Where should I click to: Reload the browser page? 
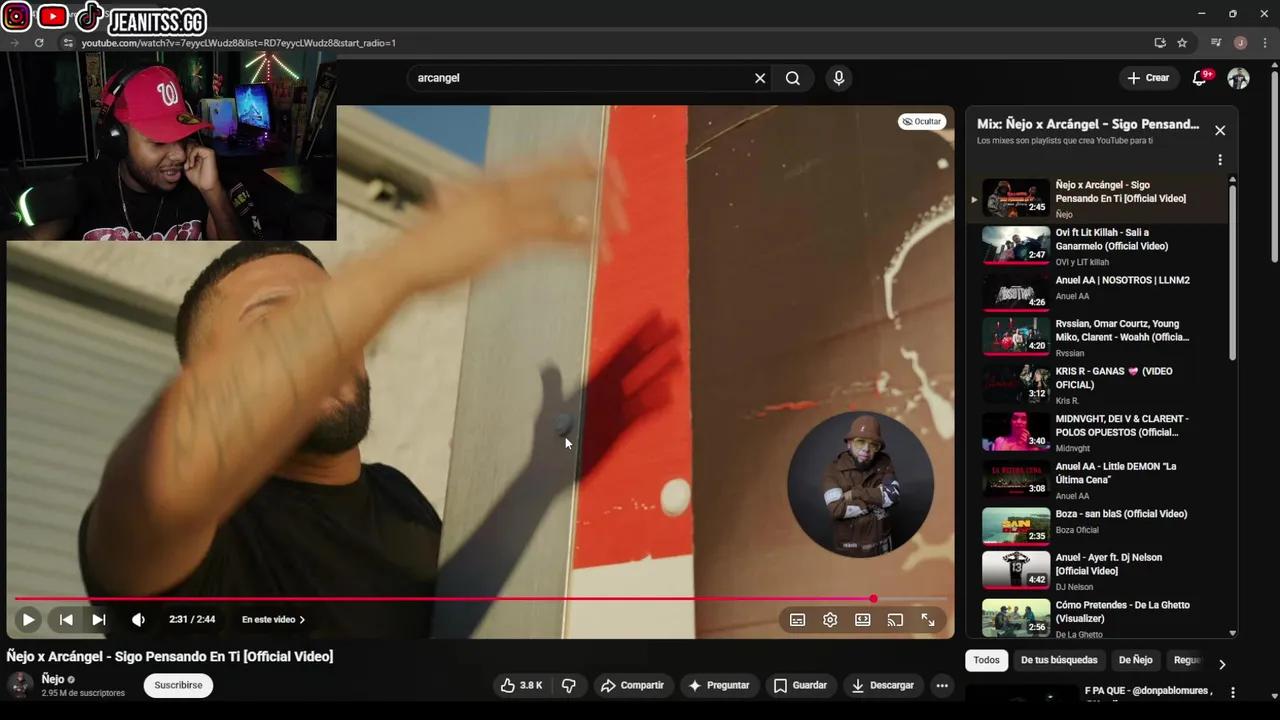pos(39,43)
